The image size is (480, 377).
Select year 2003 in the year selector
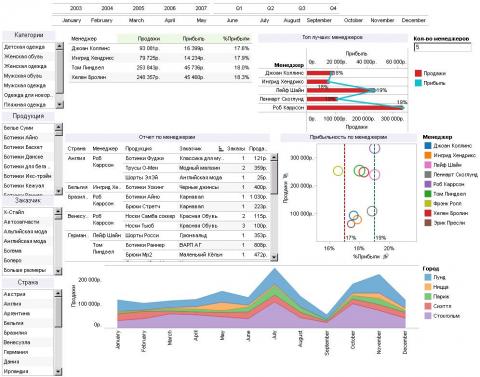(x=76, y=8)
